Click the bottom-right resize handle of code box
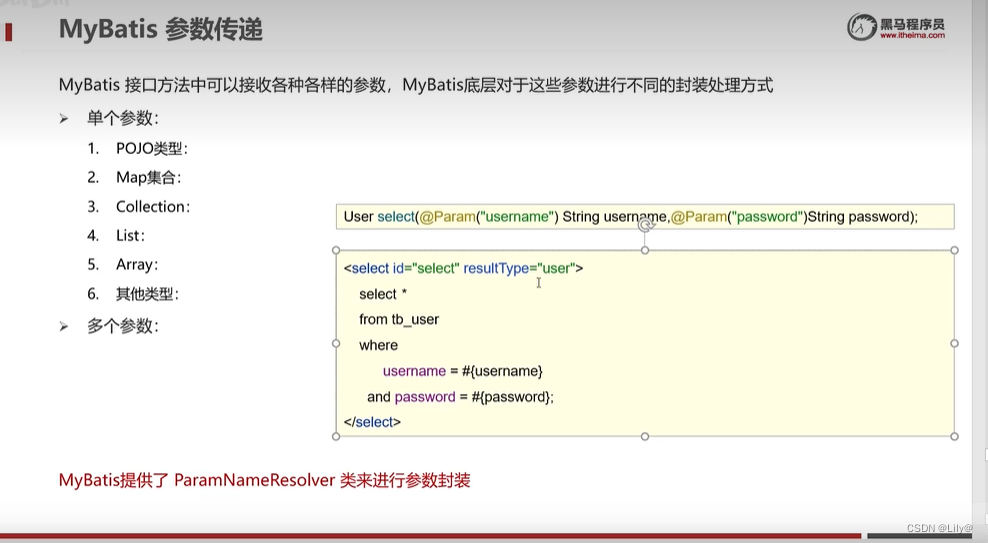988x543 pixels. [954, 436]
